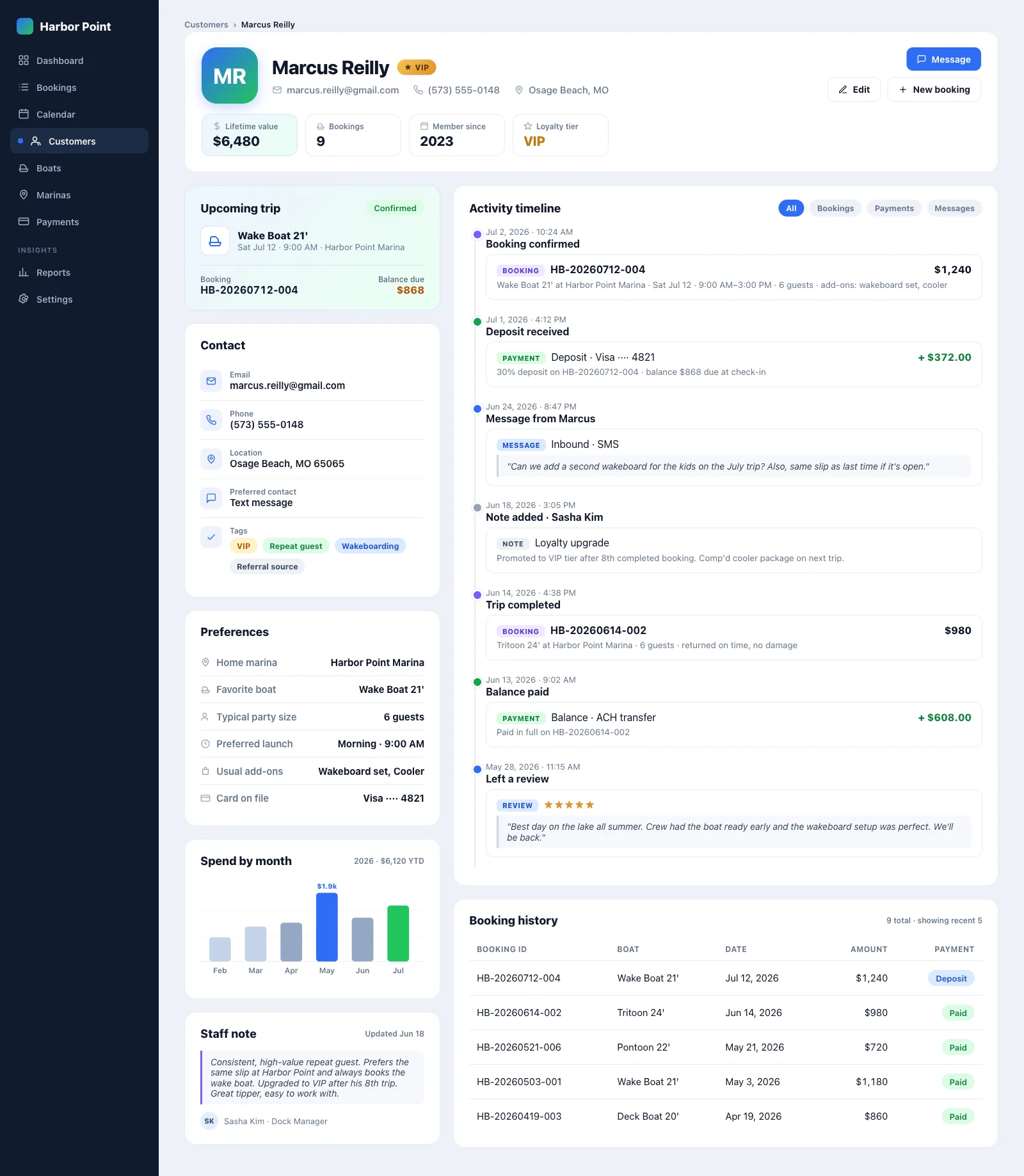Click the Wakeboarding tag
This screenshot has height=1176, width=1024.
coord(370,546)
